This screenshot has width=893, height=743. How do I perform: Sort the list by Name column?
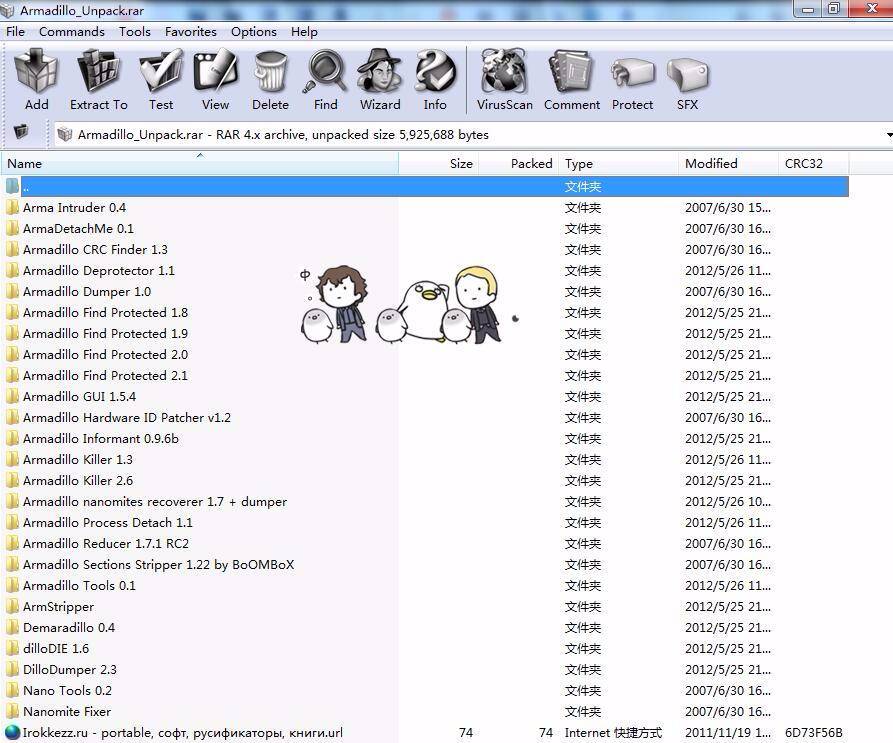[199, 164]
